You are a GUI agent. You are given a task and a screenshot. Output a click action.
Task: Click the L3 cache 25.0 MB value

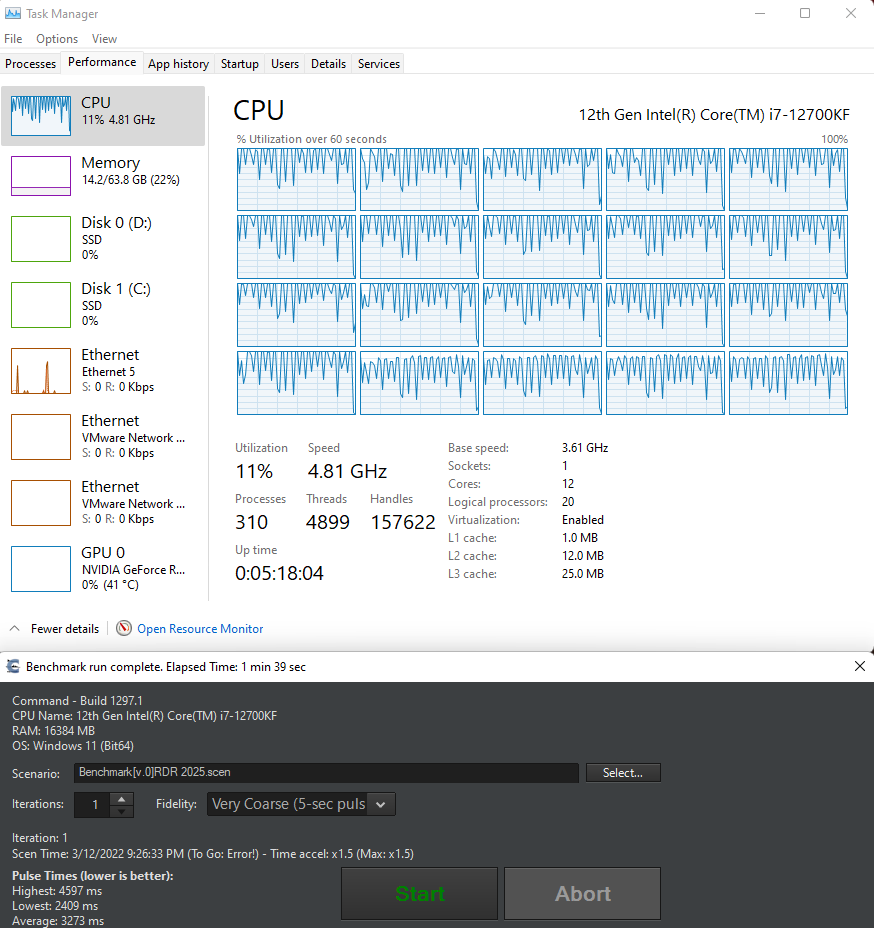click(x=583, y=573)
